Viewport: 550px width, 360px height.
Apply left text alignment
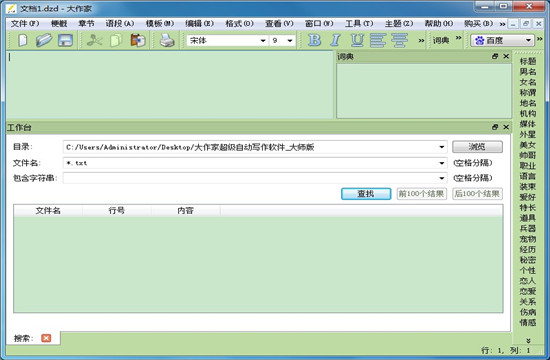[x=378, y=40]
